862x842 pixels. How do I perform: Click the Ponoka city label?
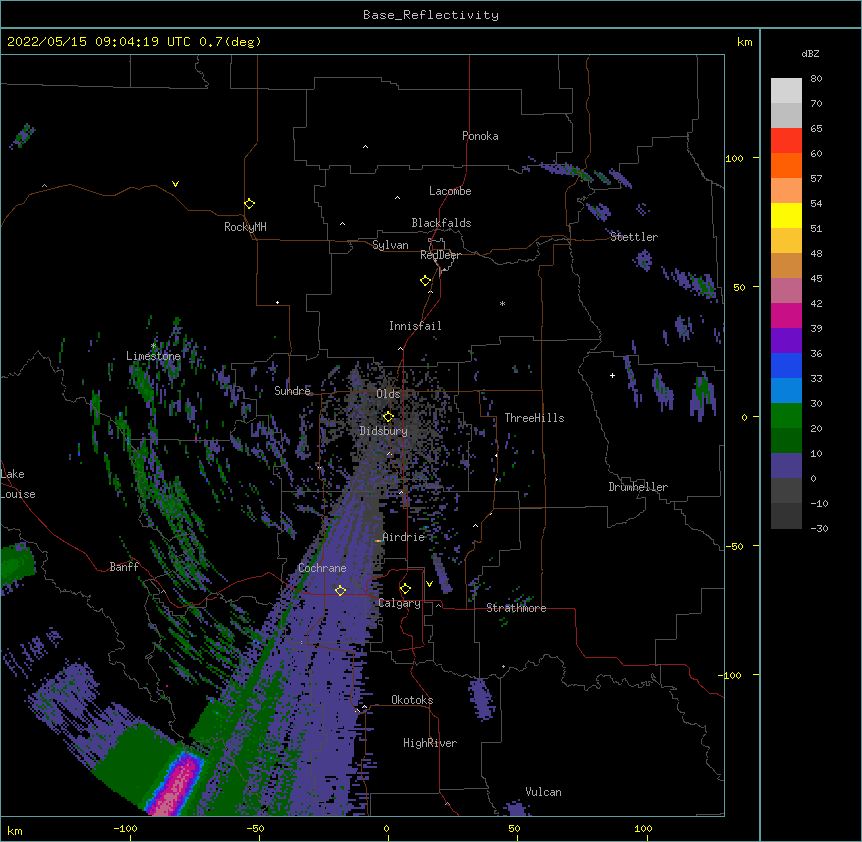tap(480, 136)
